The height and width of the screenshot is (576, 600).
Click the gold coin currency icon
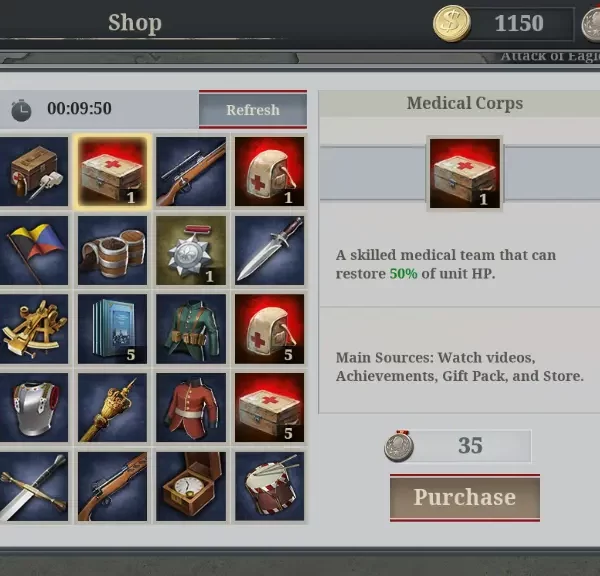pyautogui.click(x=452, y=23)
